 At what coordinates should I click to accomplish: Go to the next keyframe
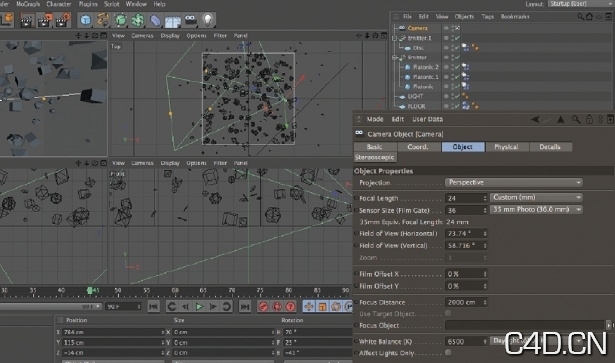pyautogui.click(x=227, y=307)
